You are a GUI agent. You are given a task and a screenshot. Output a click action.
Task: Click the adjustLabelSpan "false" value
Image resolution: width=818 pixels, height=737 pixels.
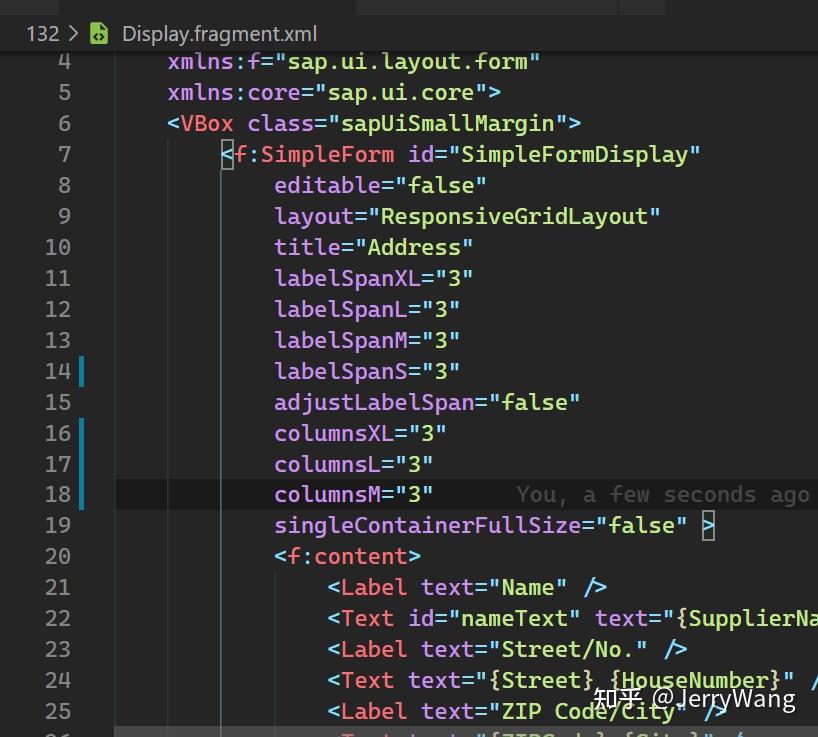(x=534, y=402)
